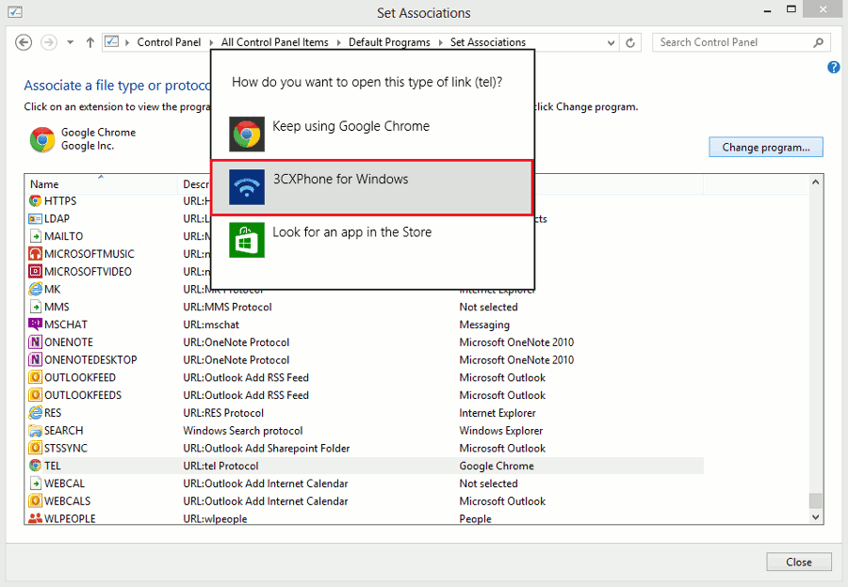Expand the chevron before Control Panel breadcrumb

[127, 43]
